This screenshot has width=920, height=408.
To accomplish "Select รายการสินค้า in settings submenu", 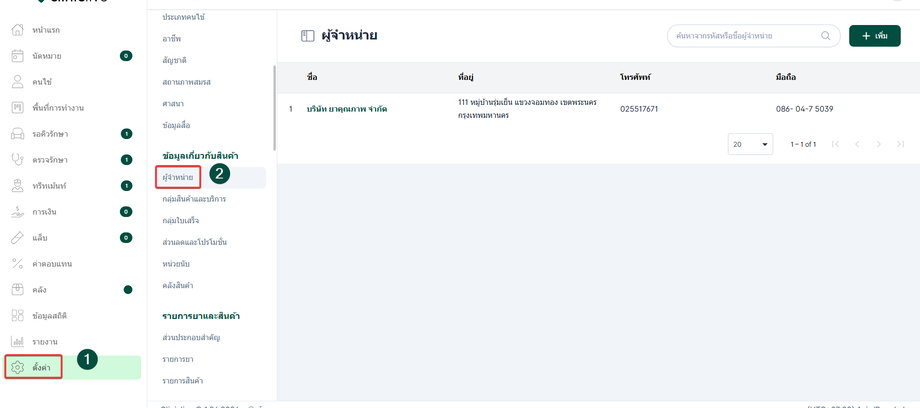I will pos(182,380).
